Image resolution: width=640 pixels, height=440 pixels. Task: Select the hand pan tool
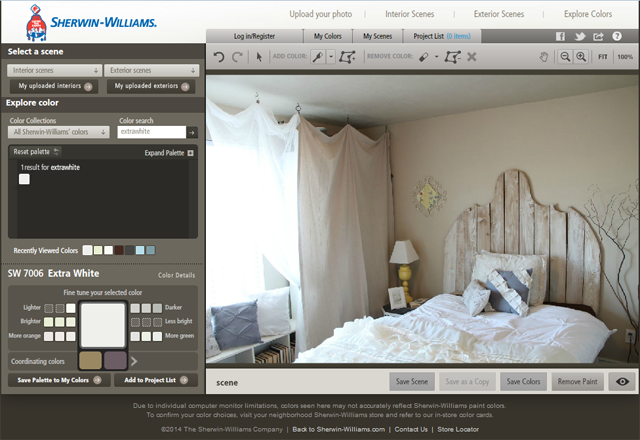(544, 57)
